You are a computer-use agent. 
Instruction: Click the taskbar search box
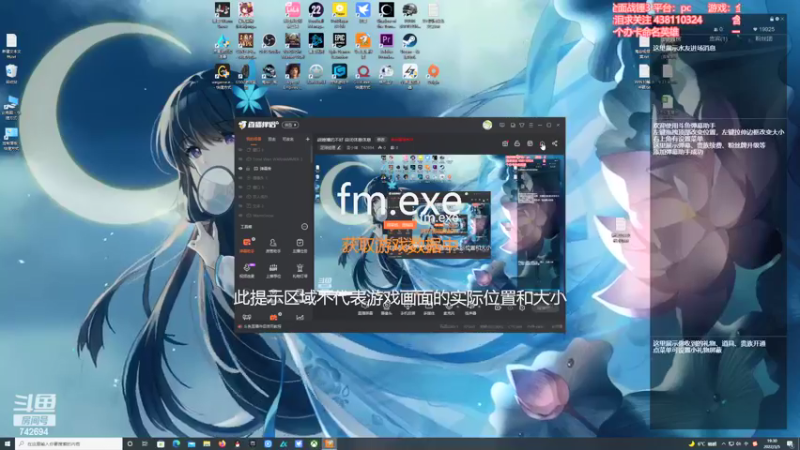pos(69,444)
